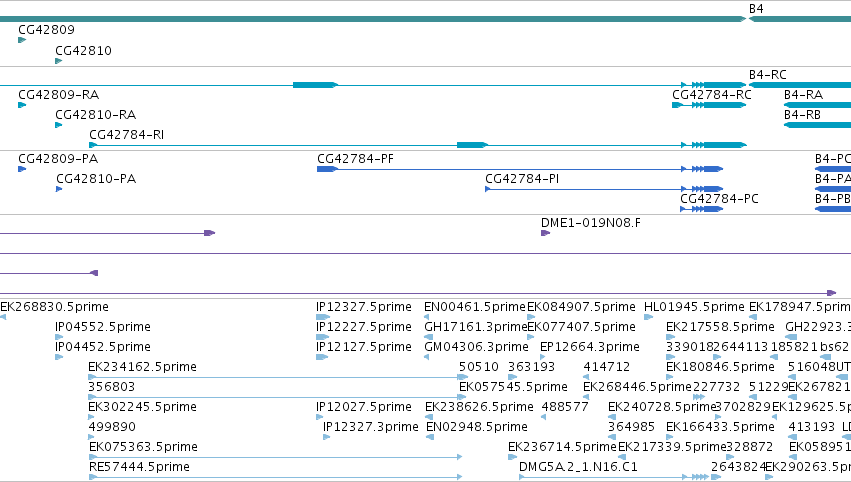Click the IP12027.5prime EST label
This screenshot has height=482, width=851.
coord(364,408)
